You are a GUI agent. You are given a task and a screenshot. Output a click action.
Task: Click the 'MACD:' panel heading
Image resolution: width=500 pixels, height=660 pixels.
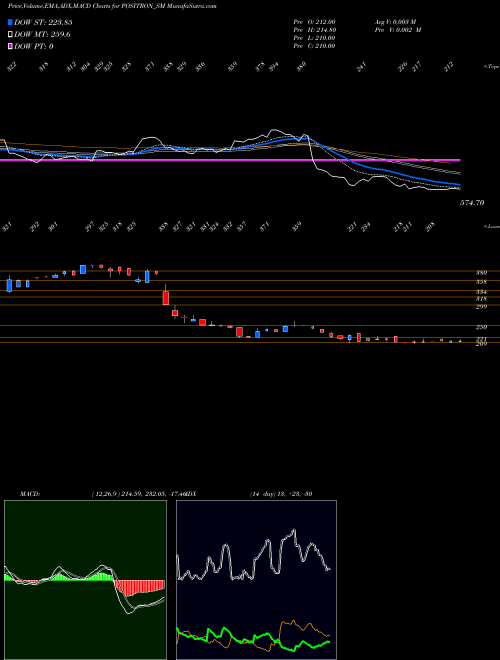click(x=30, y=494)
